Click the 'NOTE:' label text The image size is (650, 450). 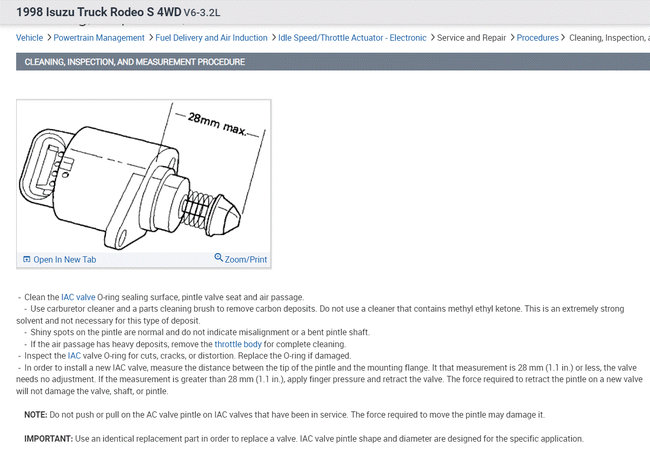coord(36,415)
